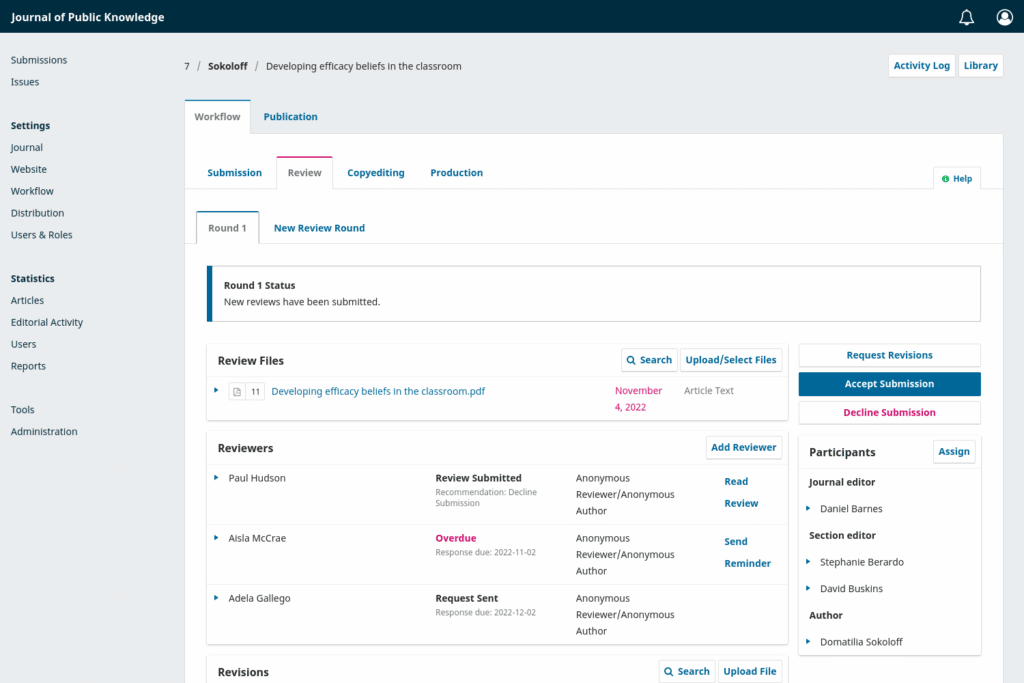
Task: Open the user account icon at top right
Action: coord(1004,17)
